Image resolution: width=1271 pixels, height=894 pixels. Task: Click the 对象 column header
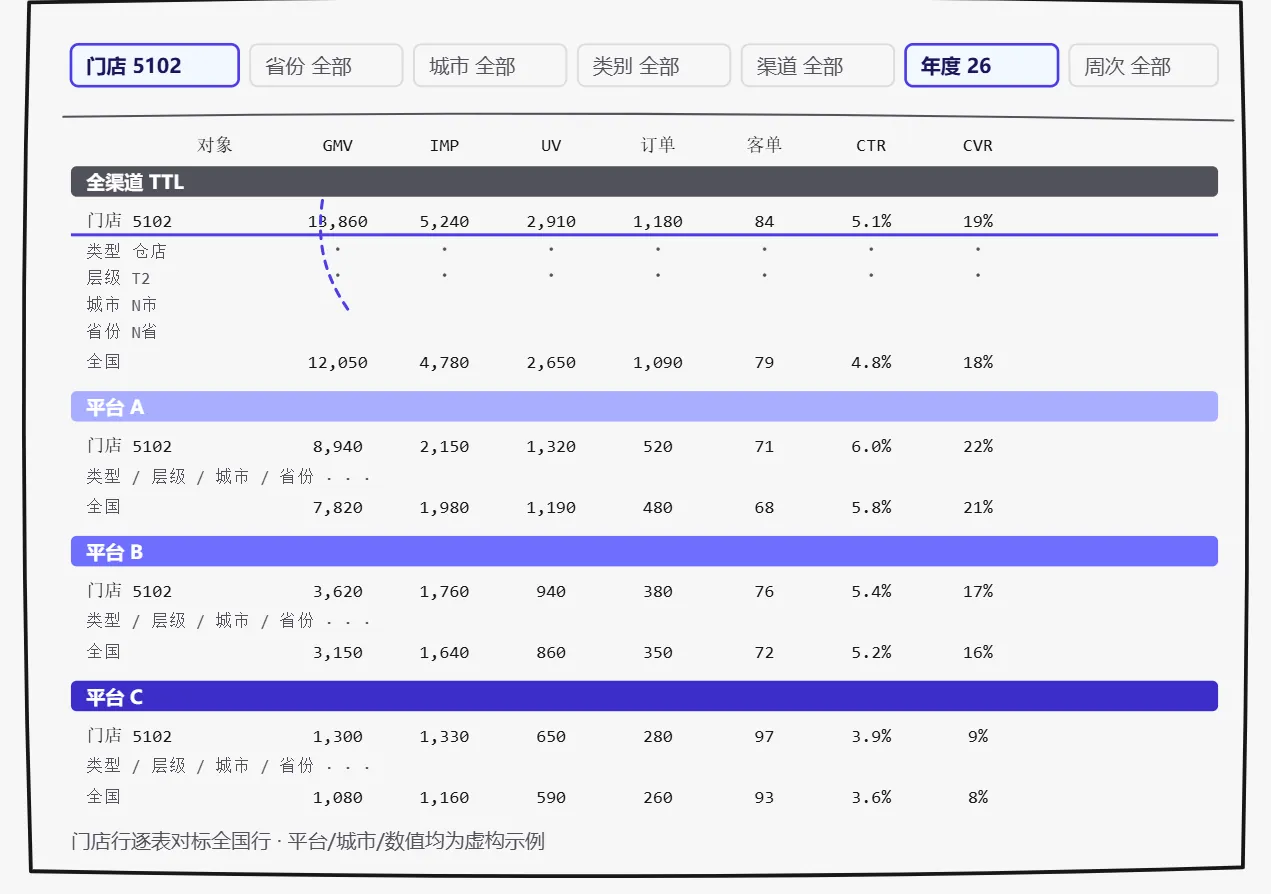pos(215,146)
